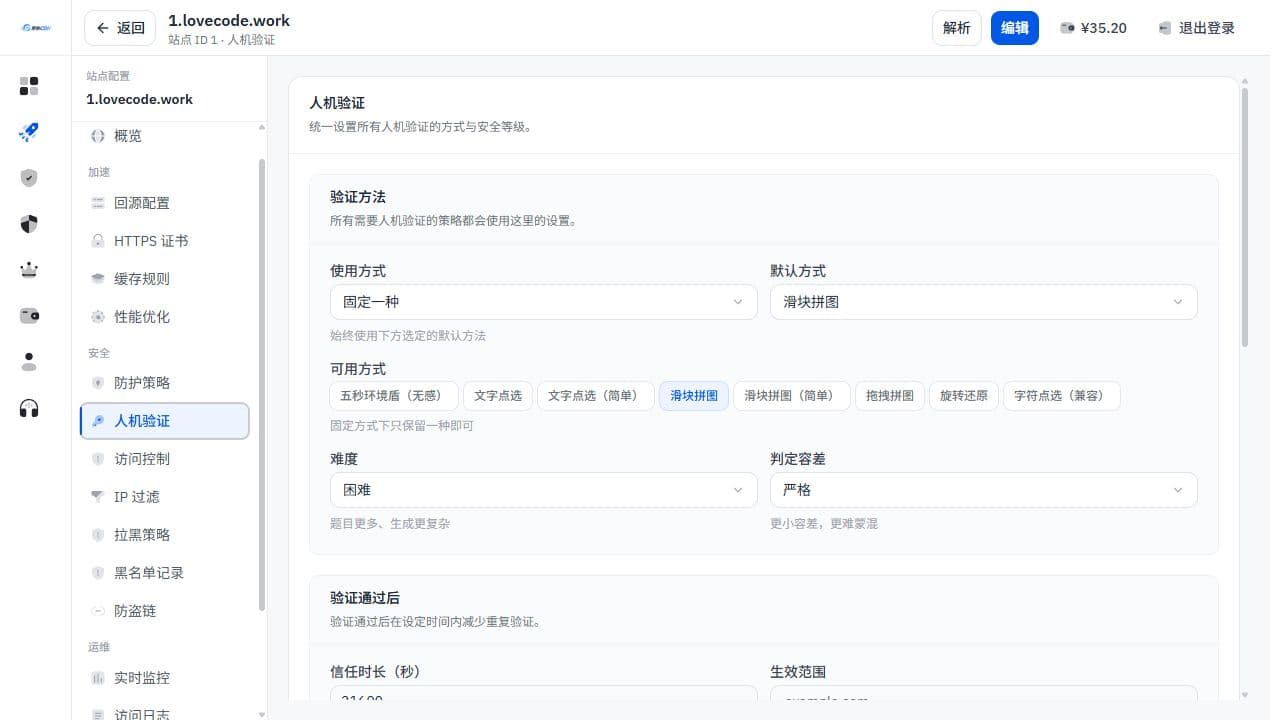This screenshot has height=720, width=1280.
Task: Toggle the 字符点选（兼容） method chip
Action: tap(1062, 396)
